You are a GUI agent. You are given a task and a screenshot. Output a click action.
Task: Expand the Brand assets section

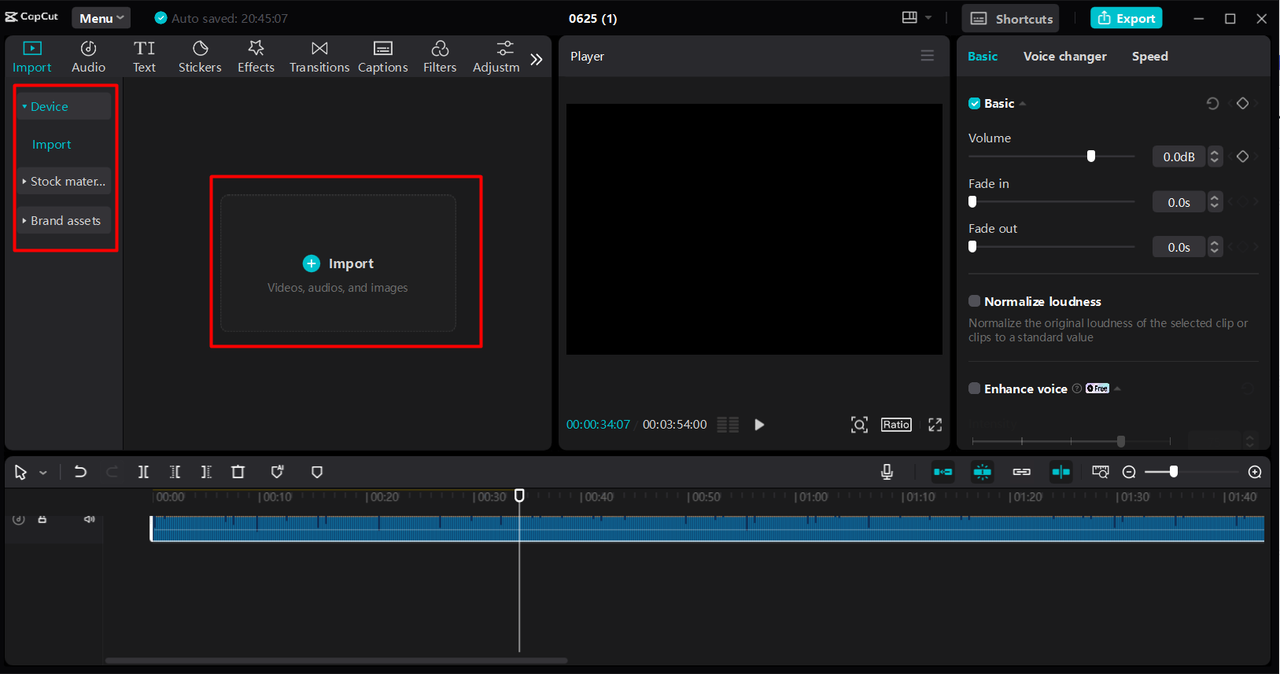[x=64, y=221]
